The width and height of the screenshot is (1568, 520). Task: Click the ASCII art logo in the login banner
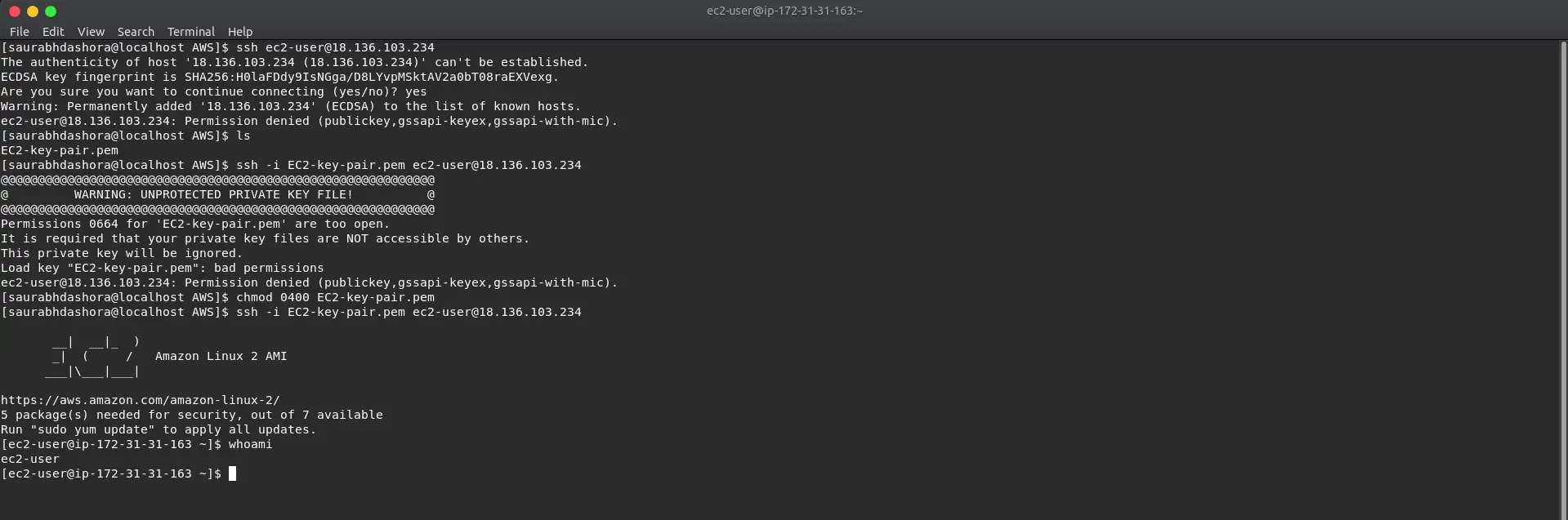(x=94, y=357)
